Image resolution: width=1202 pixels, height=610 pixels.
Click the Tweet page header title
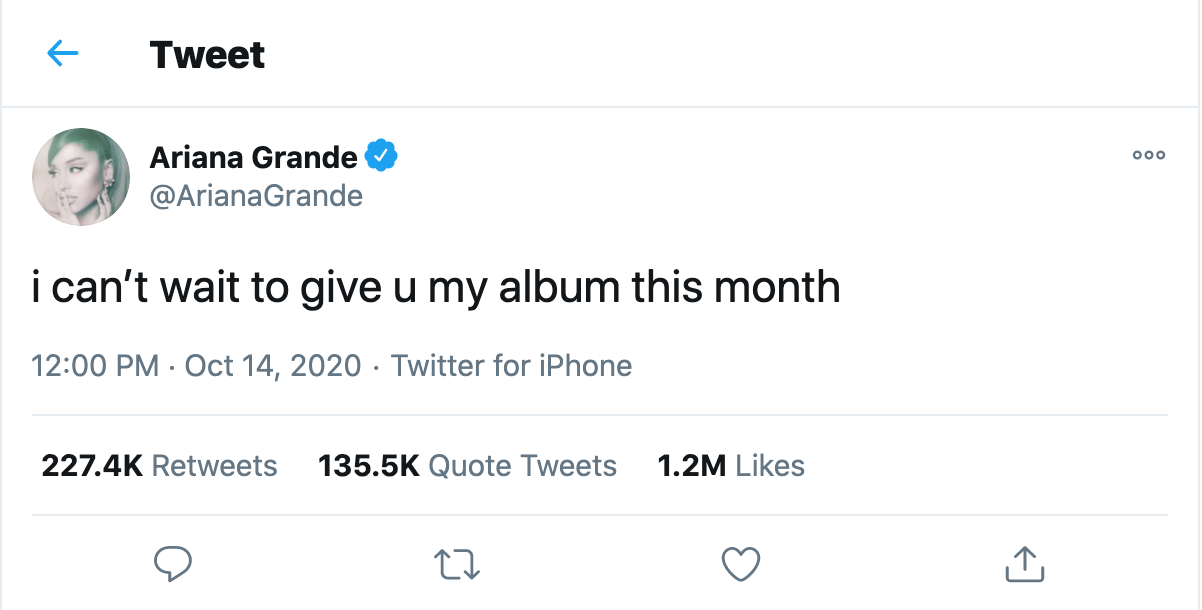[x=207, y=54]
